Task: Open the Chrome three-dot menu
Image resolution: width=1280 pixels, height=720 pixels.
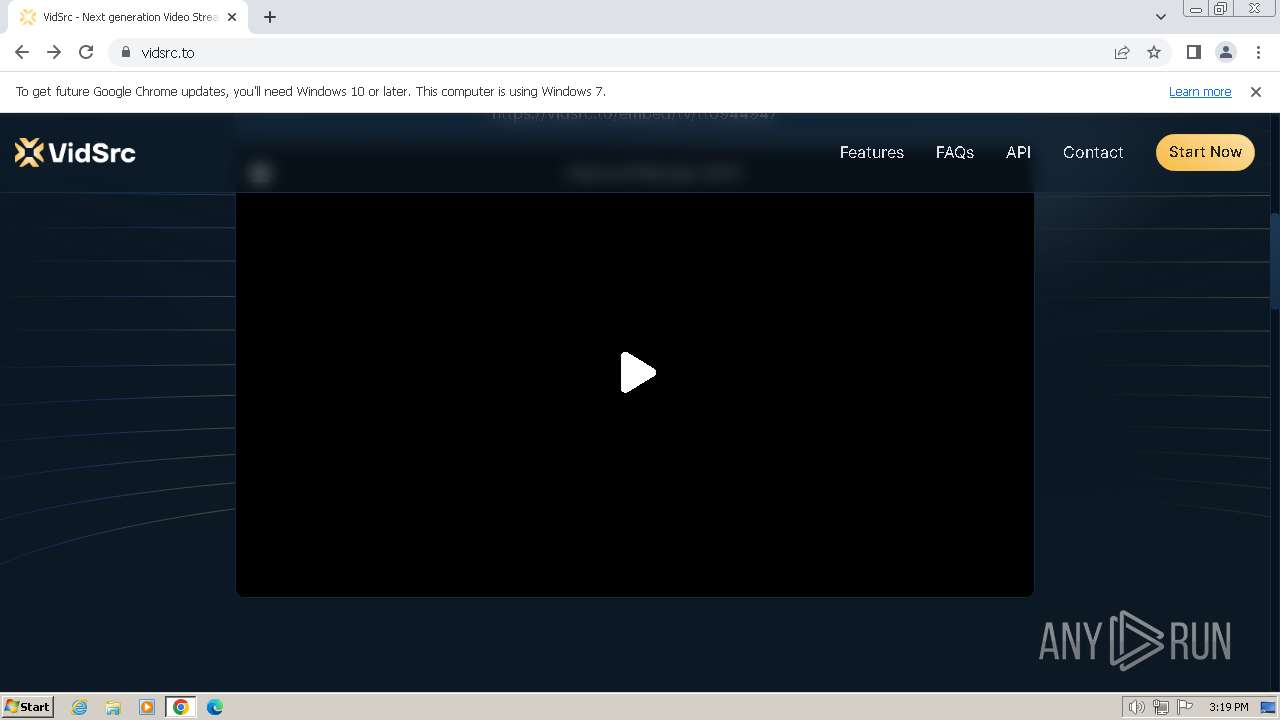Action: click(x=1258, y=52)
